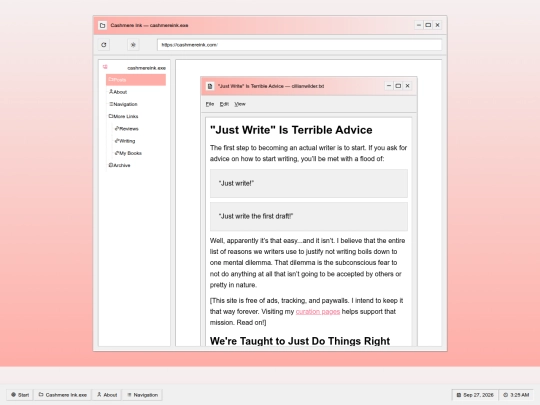Image resolution: width=540 pixels, height=405 pixels.
Task: Toggle the theme brightness icon in the toolbar
Action: [133, 45]
